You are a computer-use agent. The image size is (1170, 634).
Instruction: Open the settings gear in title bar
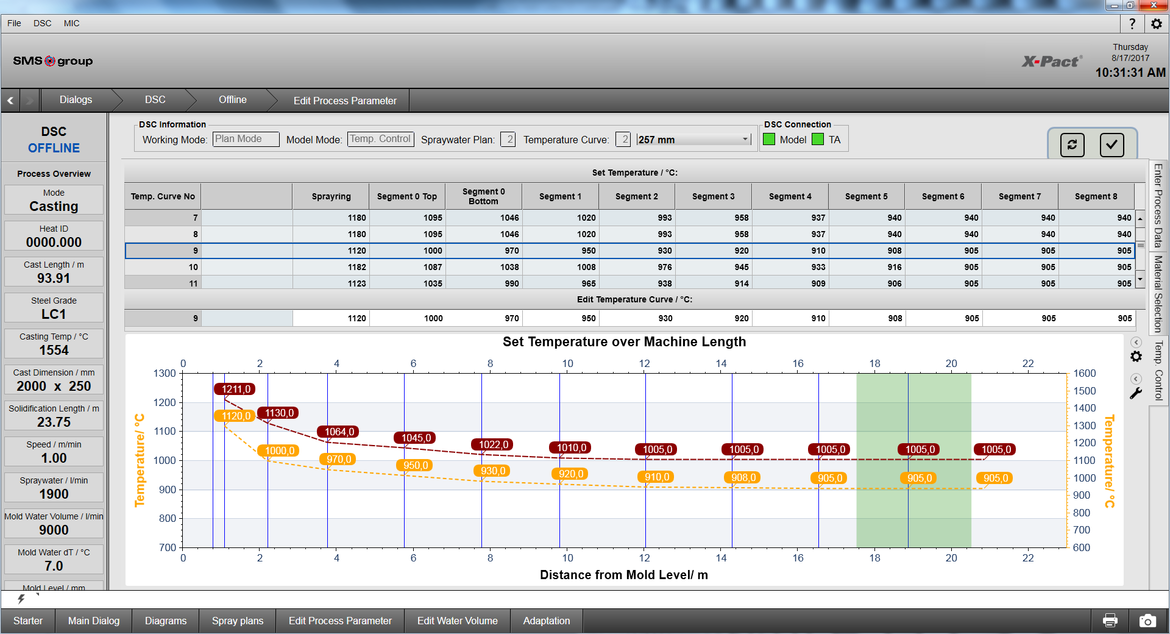click(1156, 23)
